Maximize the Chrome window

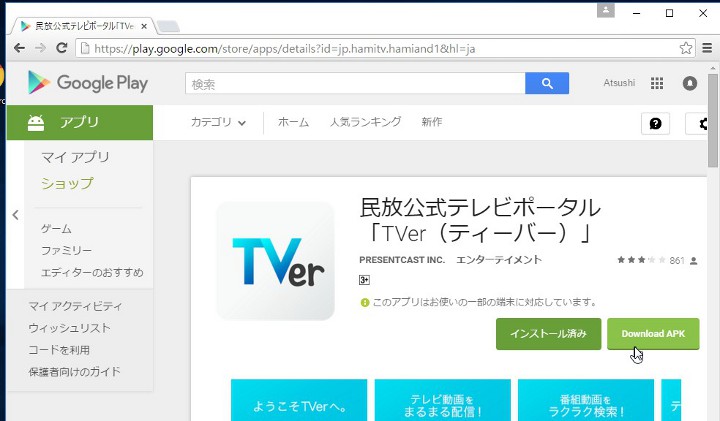[669, 13]
